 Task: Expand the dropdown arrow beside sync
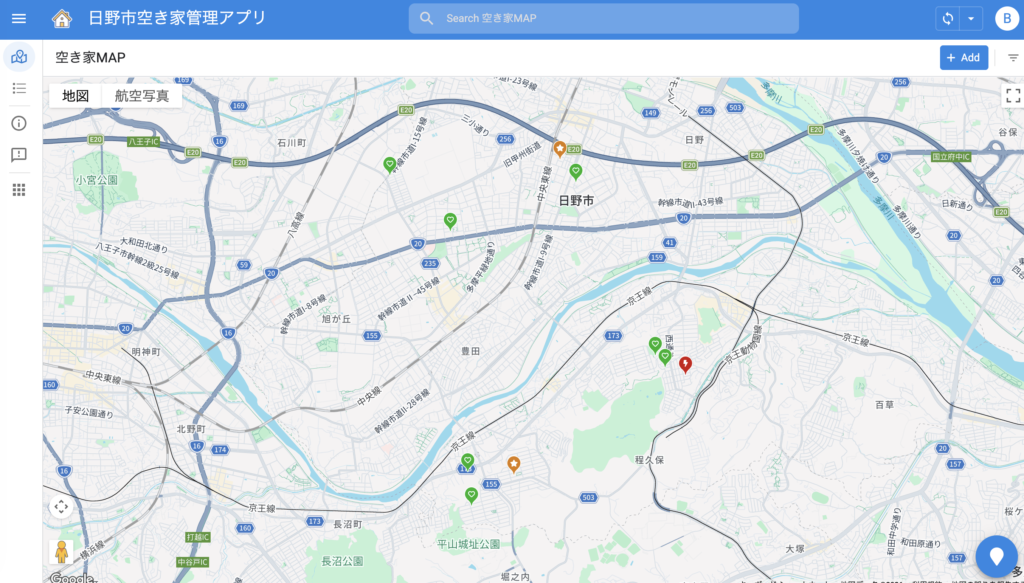click(x=970, y=19)
